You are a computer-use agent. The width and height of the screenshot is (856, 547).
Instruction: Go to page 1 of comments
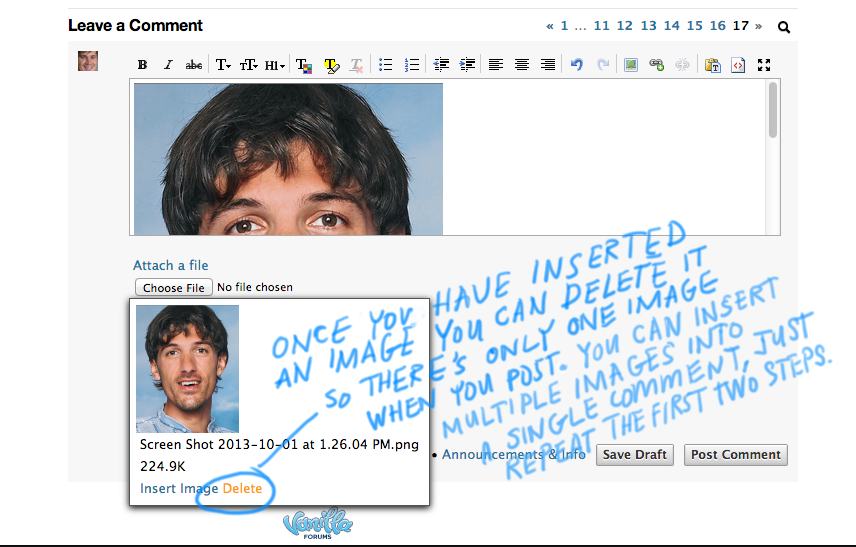click(x=564, y=26)
